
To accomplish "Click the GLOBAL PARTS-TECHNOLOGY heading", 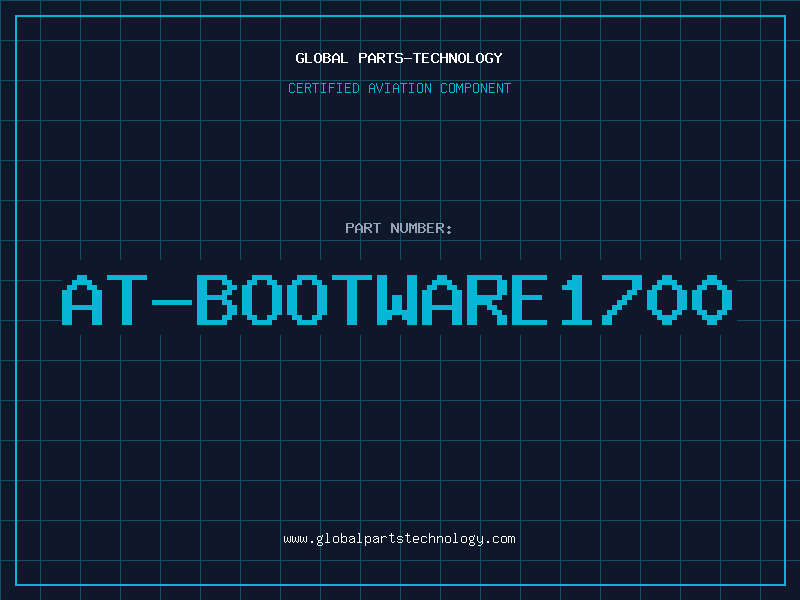I will [x=399, y=58].
